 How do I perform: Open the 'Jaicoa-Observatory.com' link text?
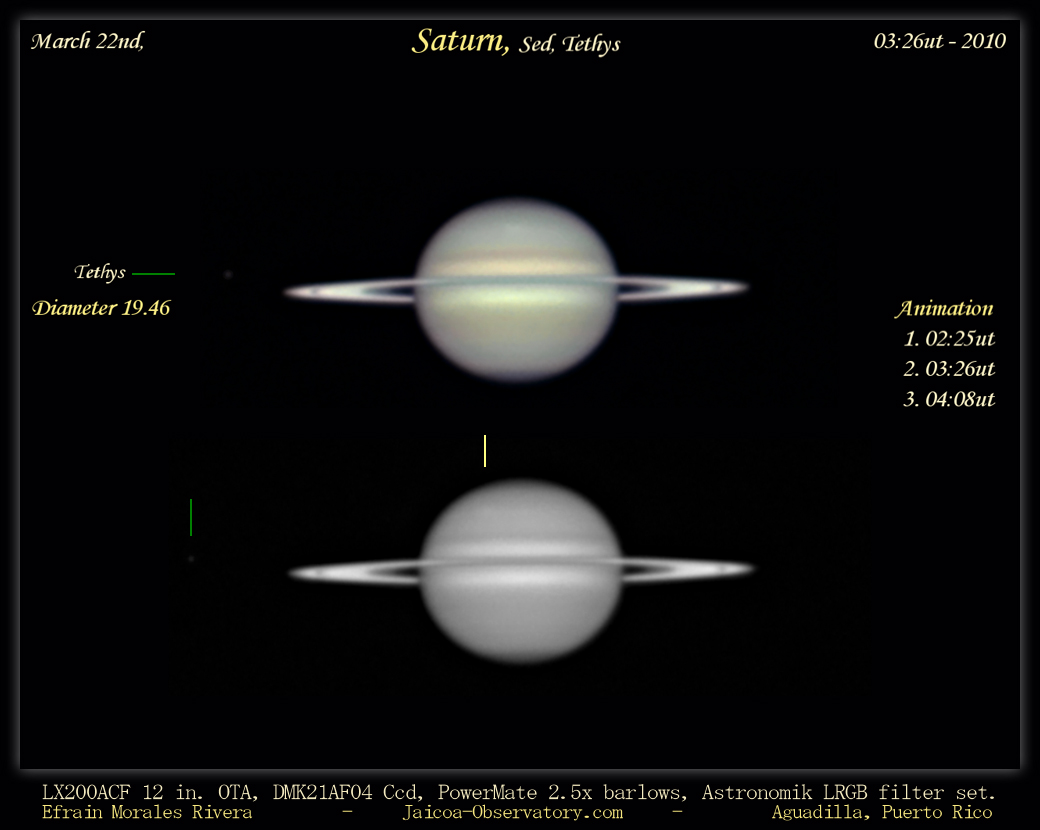[513, 812]
